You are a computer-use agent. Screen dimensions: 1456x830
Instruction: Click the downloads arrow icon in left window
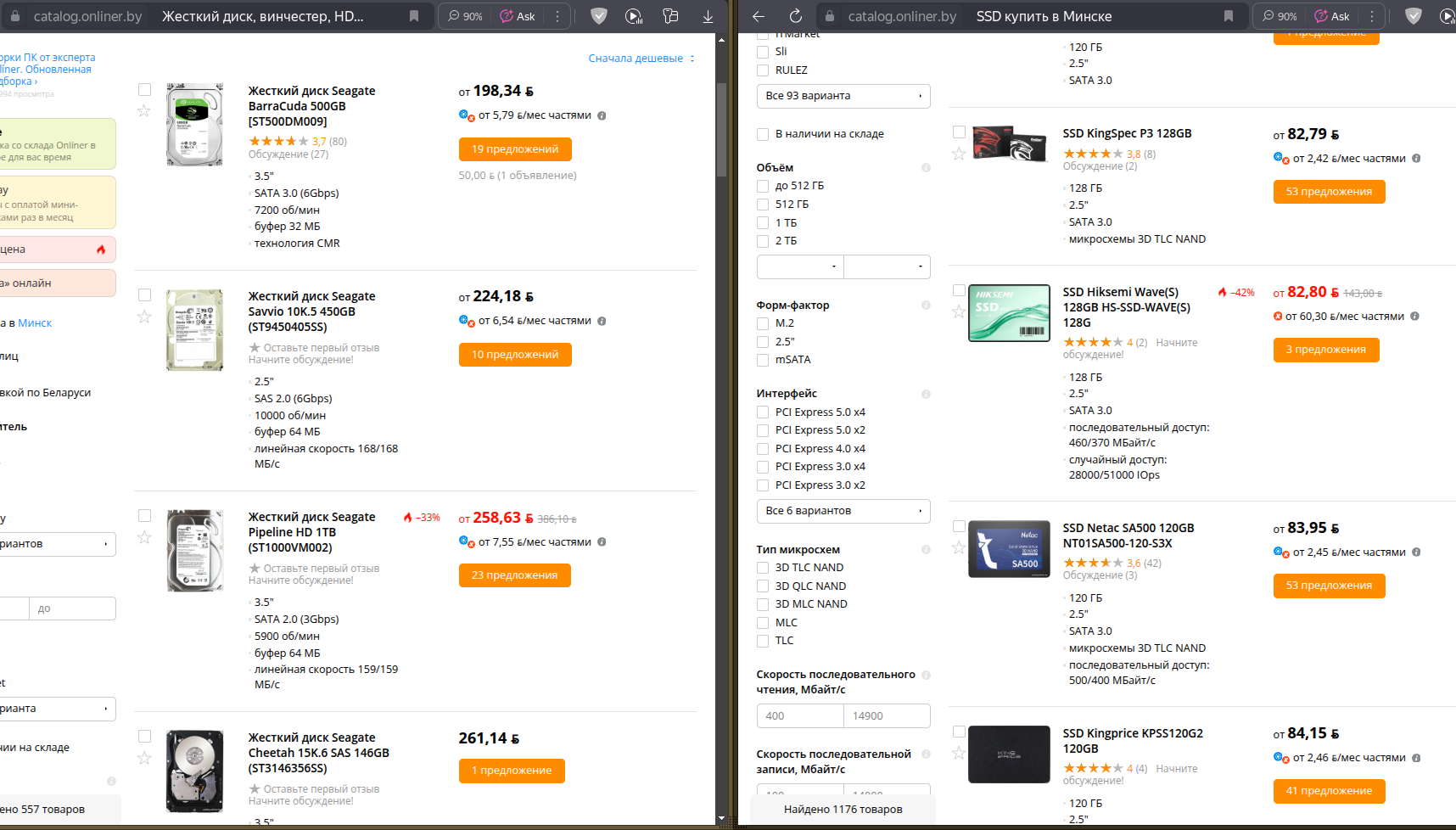(708, 16)
